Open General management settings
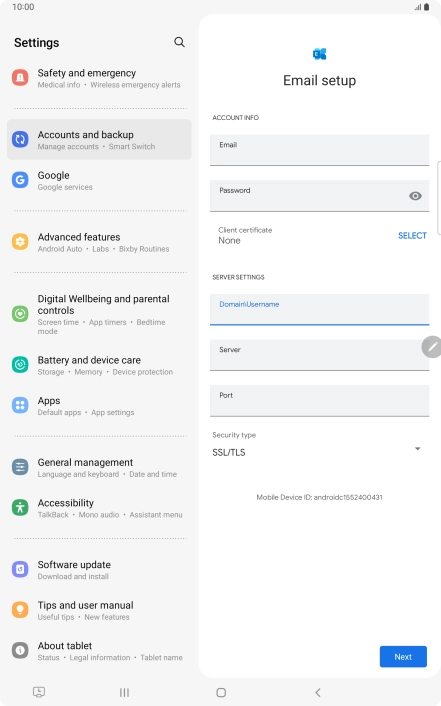Screen dimensions: 441x706 [x=99, y=467]
